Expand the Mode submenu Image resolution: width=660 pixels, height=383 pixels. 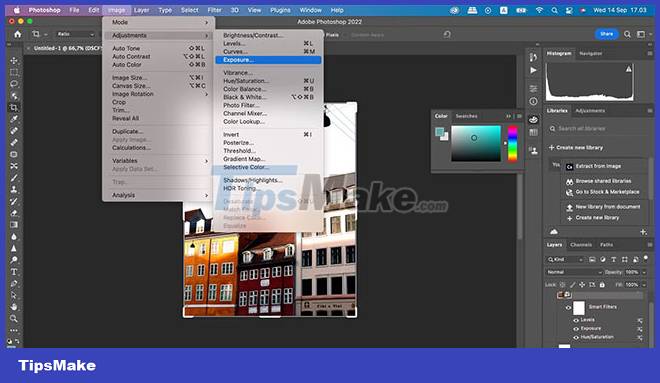(x=159, y=22)
